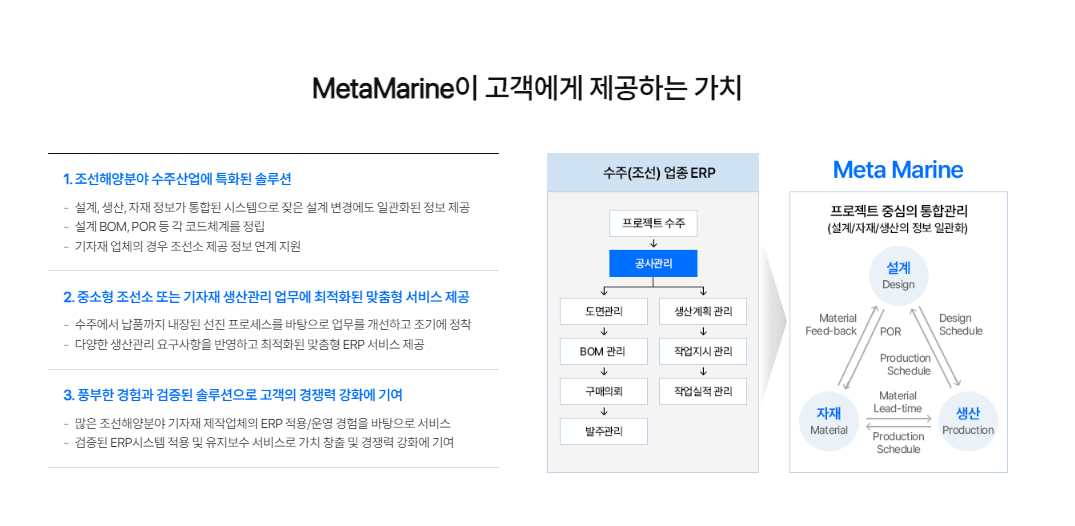1075x526 pixels.
Task: Click the BOM 관리 box
Action: coord(604,351)
